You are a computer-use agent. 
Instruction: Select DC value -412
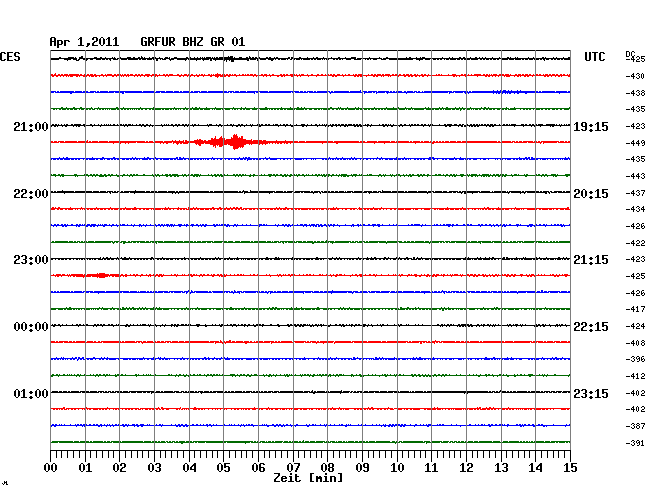(x=635, y=376)
